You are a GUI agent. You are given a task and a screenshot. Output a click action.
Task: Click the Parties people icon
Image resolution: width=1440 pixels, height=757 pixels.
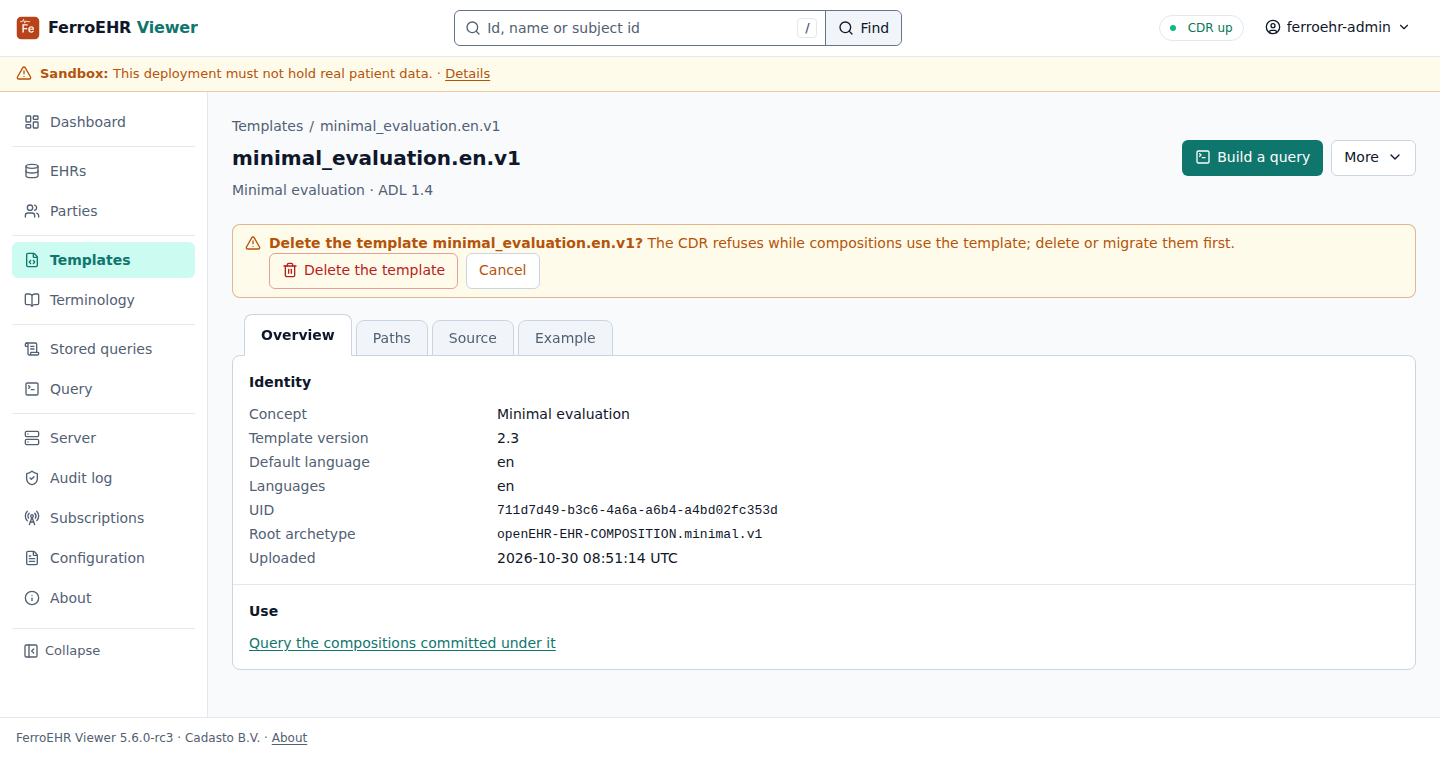click(x=32, y=211)
